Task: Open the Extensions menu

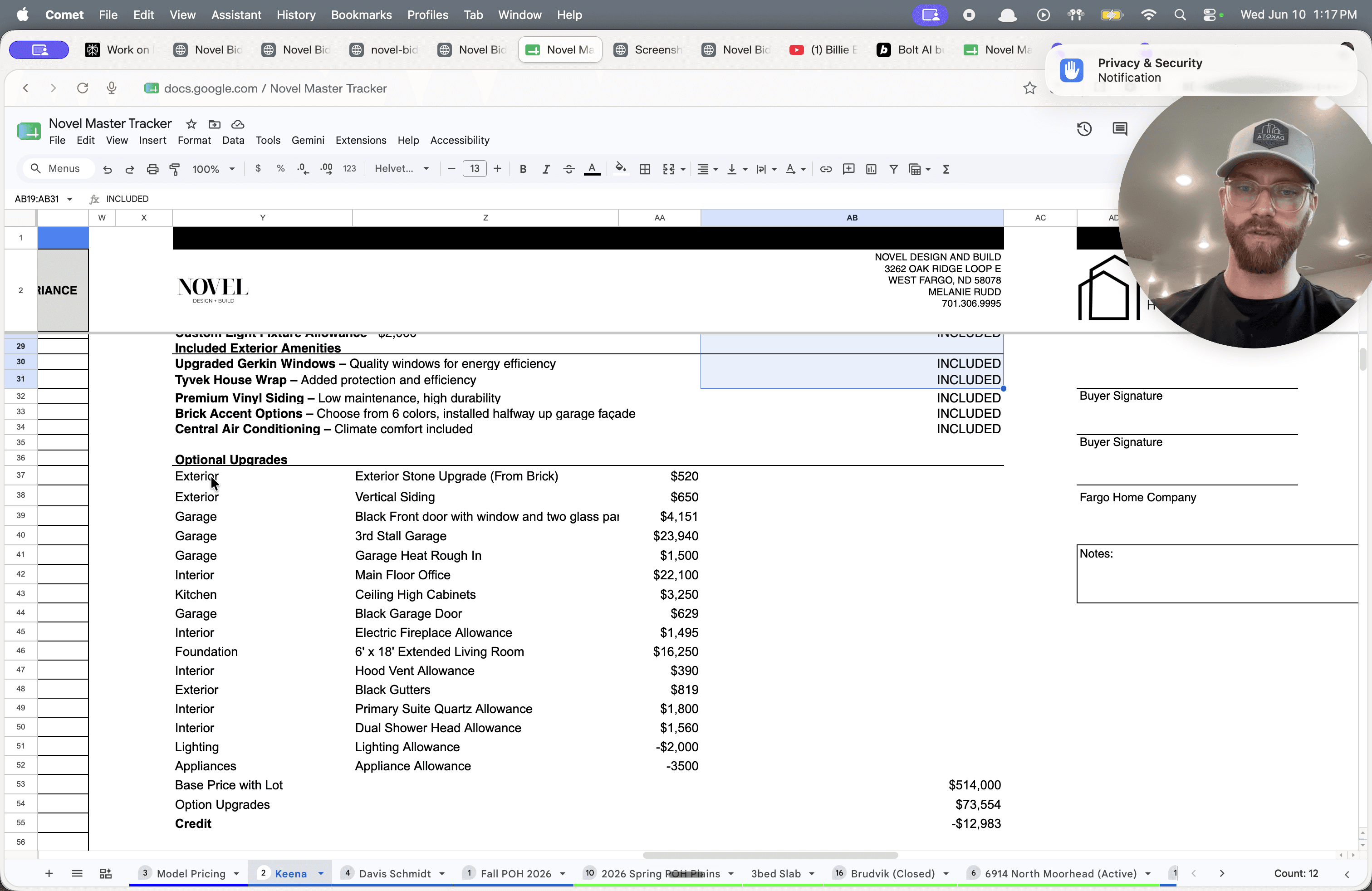Action: coord(361,140)
